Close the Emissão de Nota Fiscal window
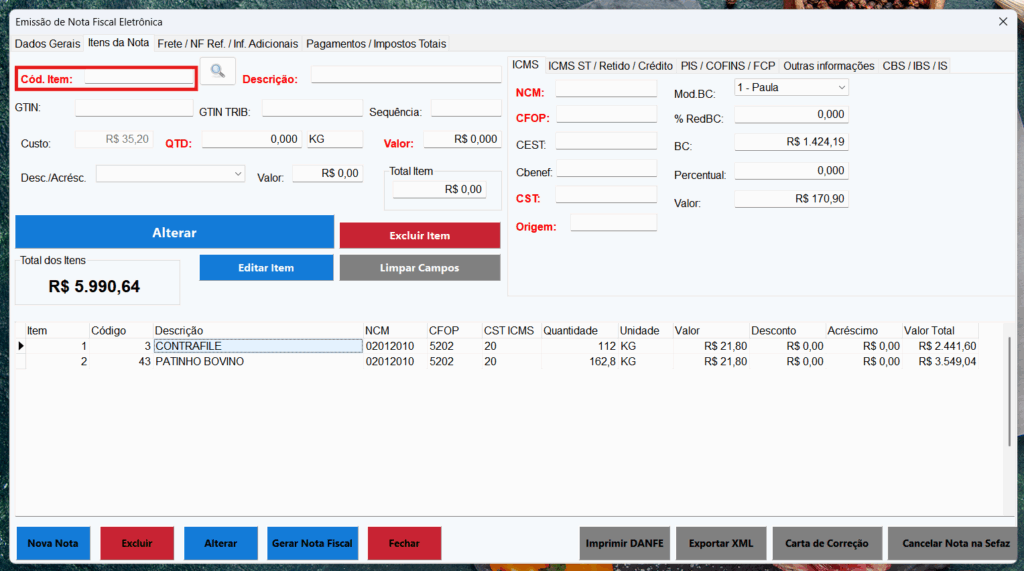 [x=1003, y=21]
